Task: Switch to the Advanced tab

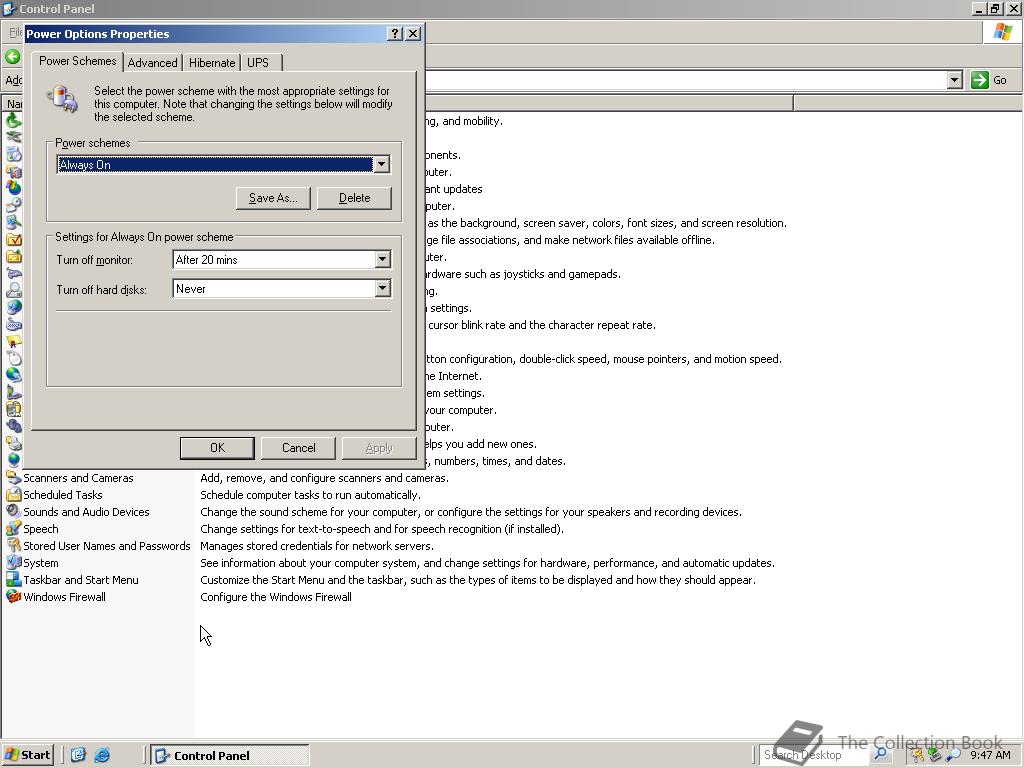Action: (x=153, y=63)
